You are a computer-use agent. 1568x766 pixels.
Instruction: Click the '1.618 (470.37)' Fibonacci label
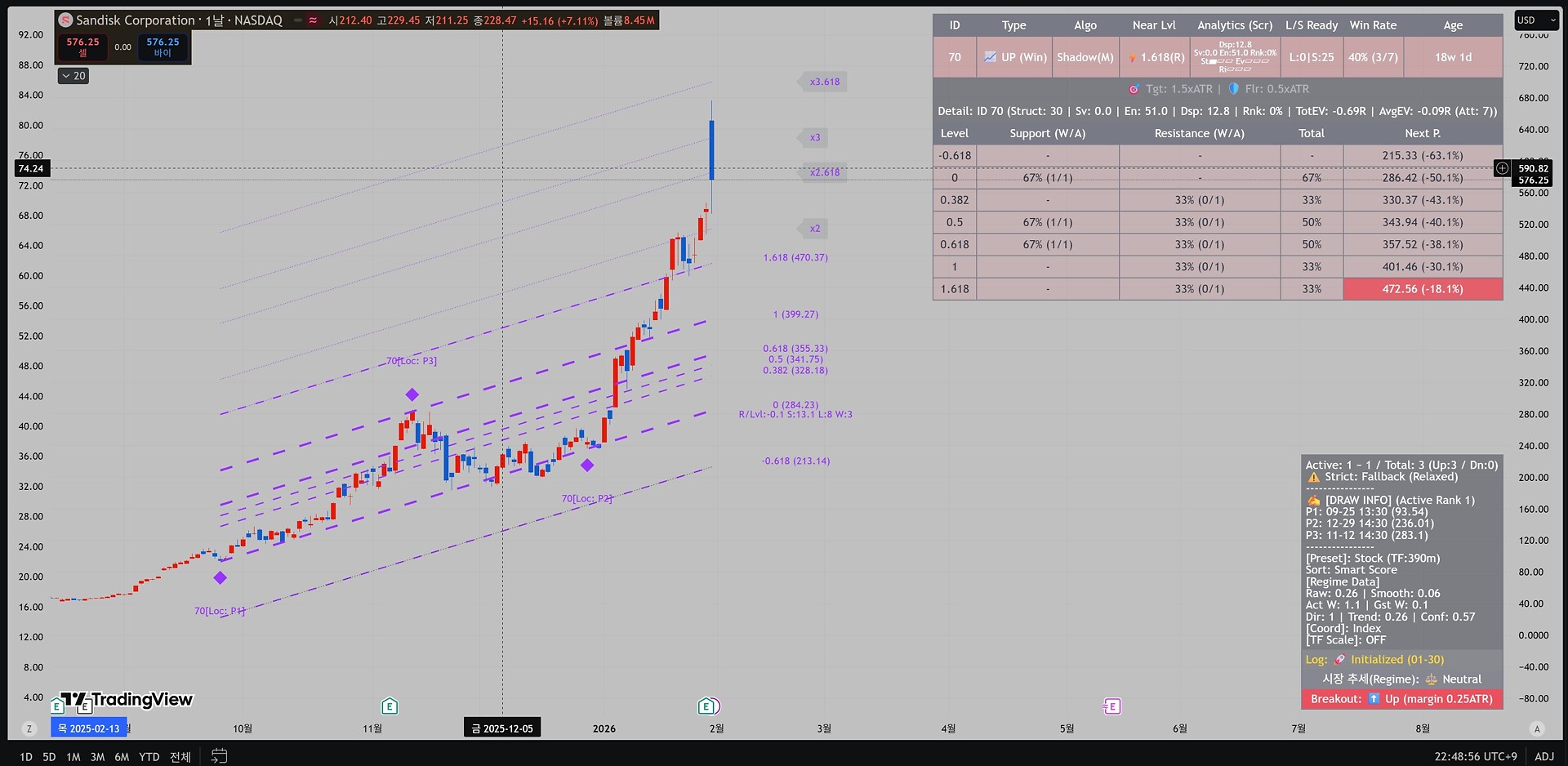click(x=795, y=257)
